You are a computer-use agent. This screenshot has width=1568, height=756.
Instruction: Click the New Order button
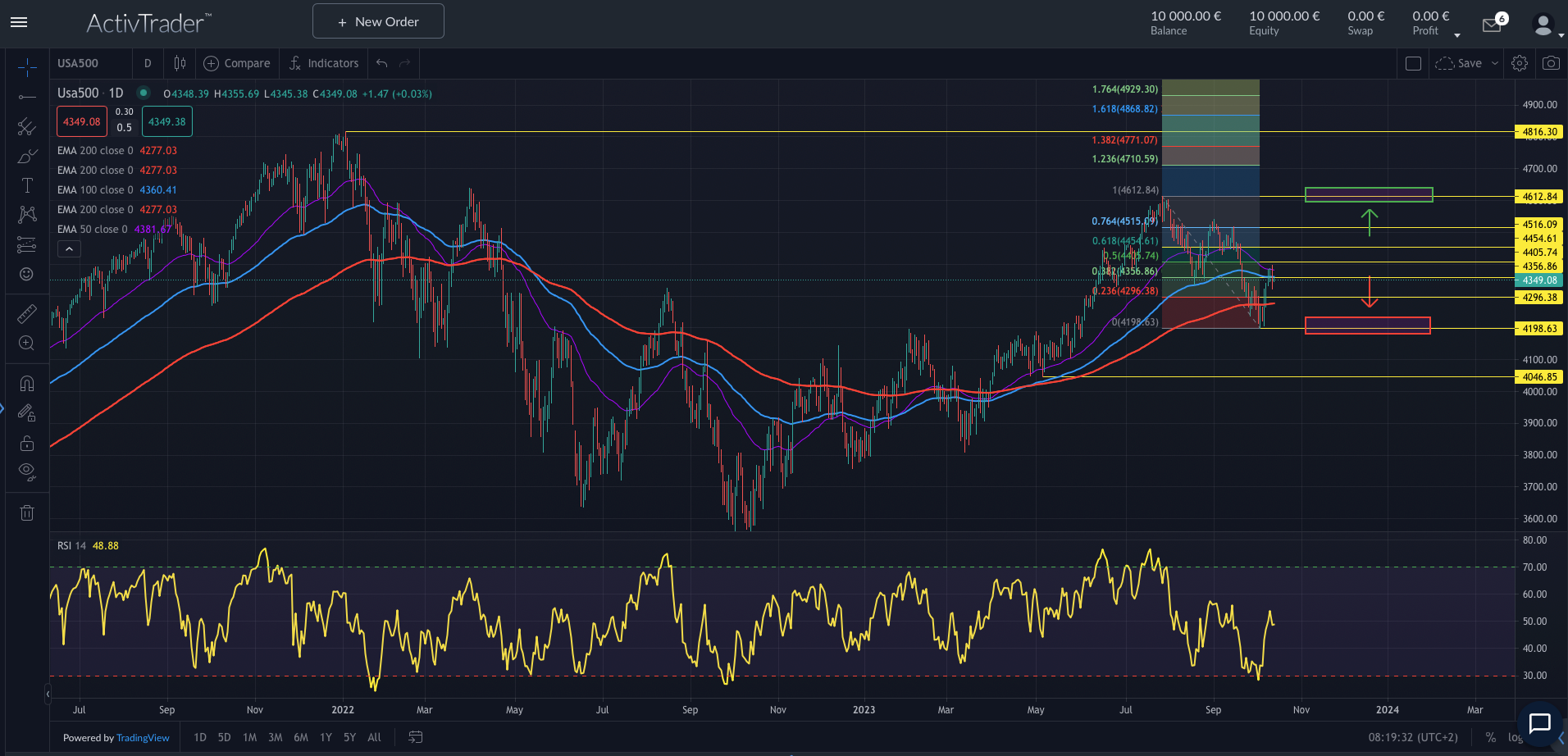pyautogui.click(x=378, y=20)
